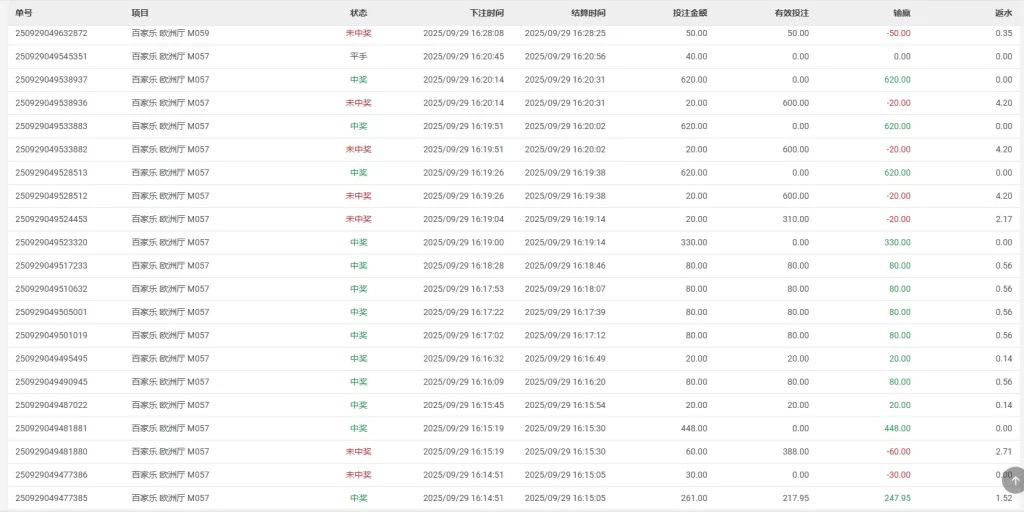Click the 百家乐 欧洲厅 M059 project cell
1024x512 pixels.
coord(170,33)
